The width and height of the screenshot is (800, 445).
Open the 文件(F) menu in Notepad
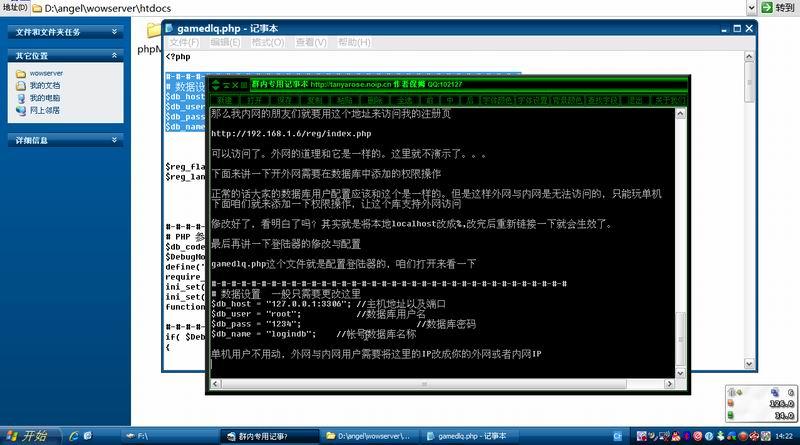184,43
